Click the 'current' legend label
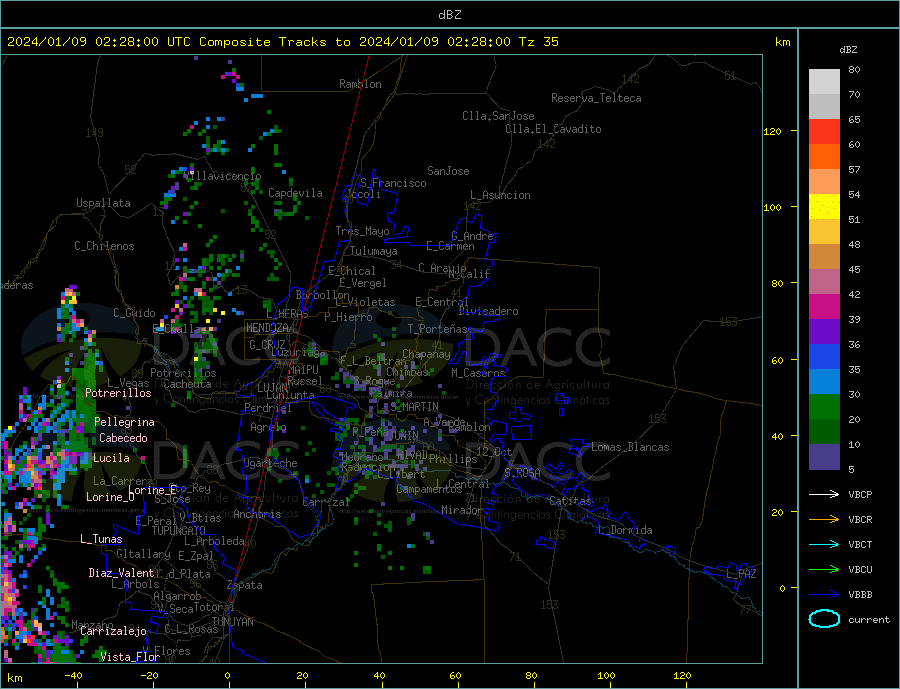 click(x=869, y=620)
